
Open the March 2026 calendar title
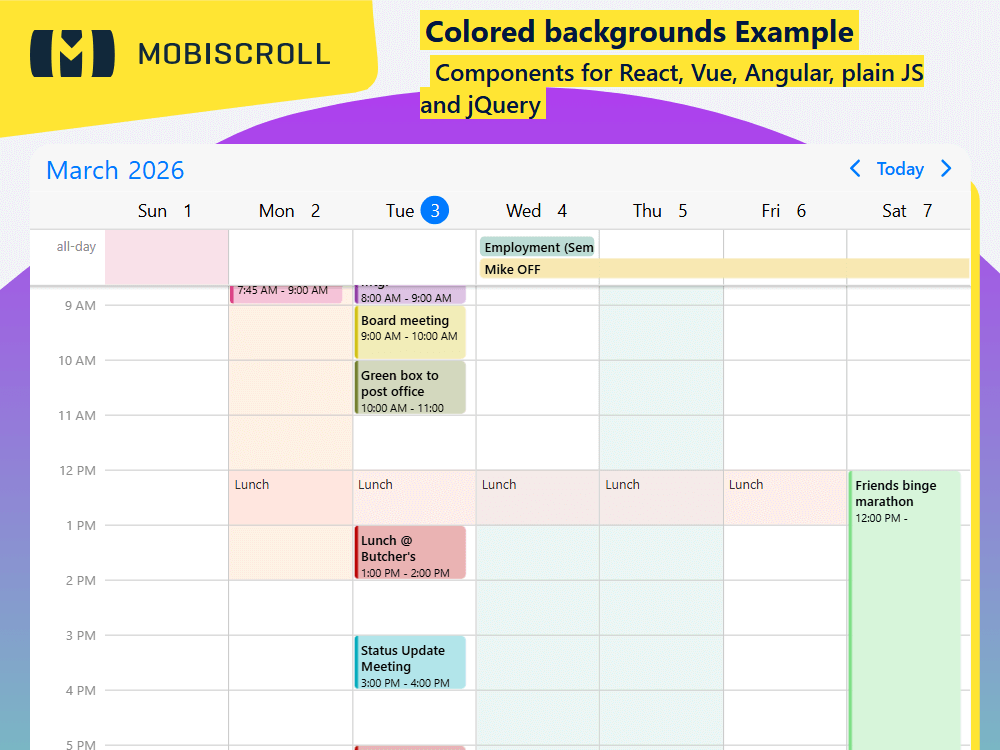pos(114,170)
